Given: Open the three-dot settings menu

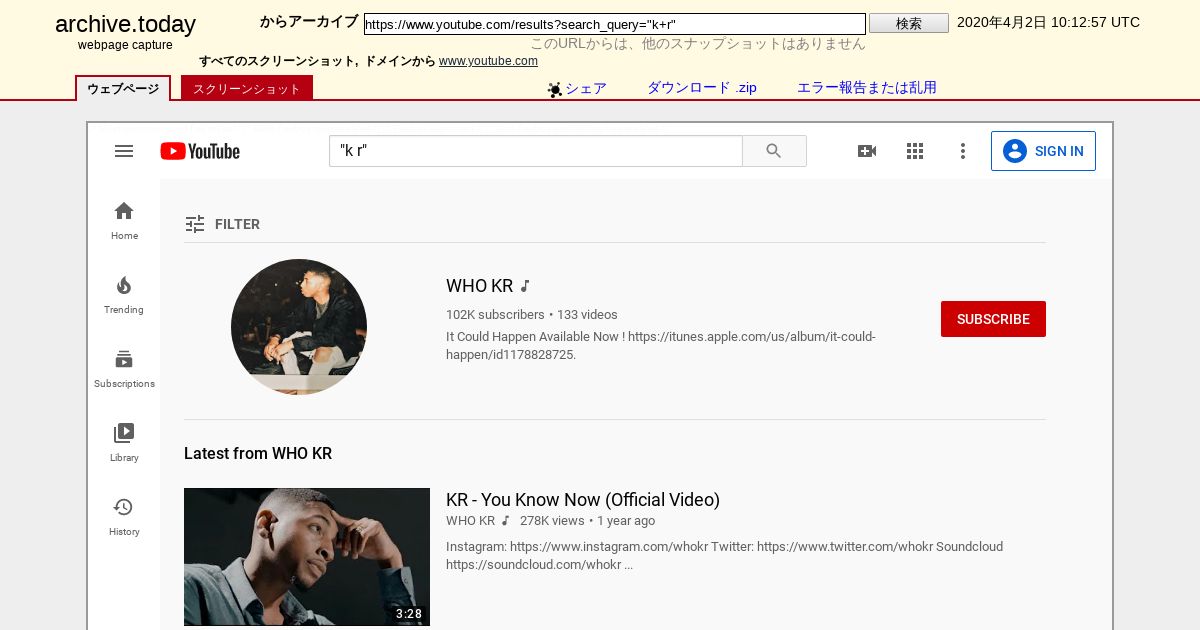Looking at the screenshot, I should [x=963, y=151].
